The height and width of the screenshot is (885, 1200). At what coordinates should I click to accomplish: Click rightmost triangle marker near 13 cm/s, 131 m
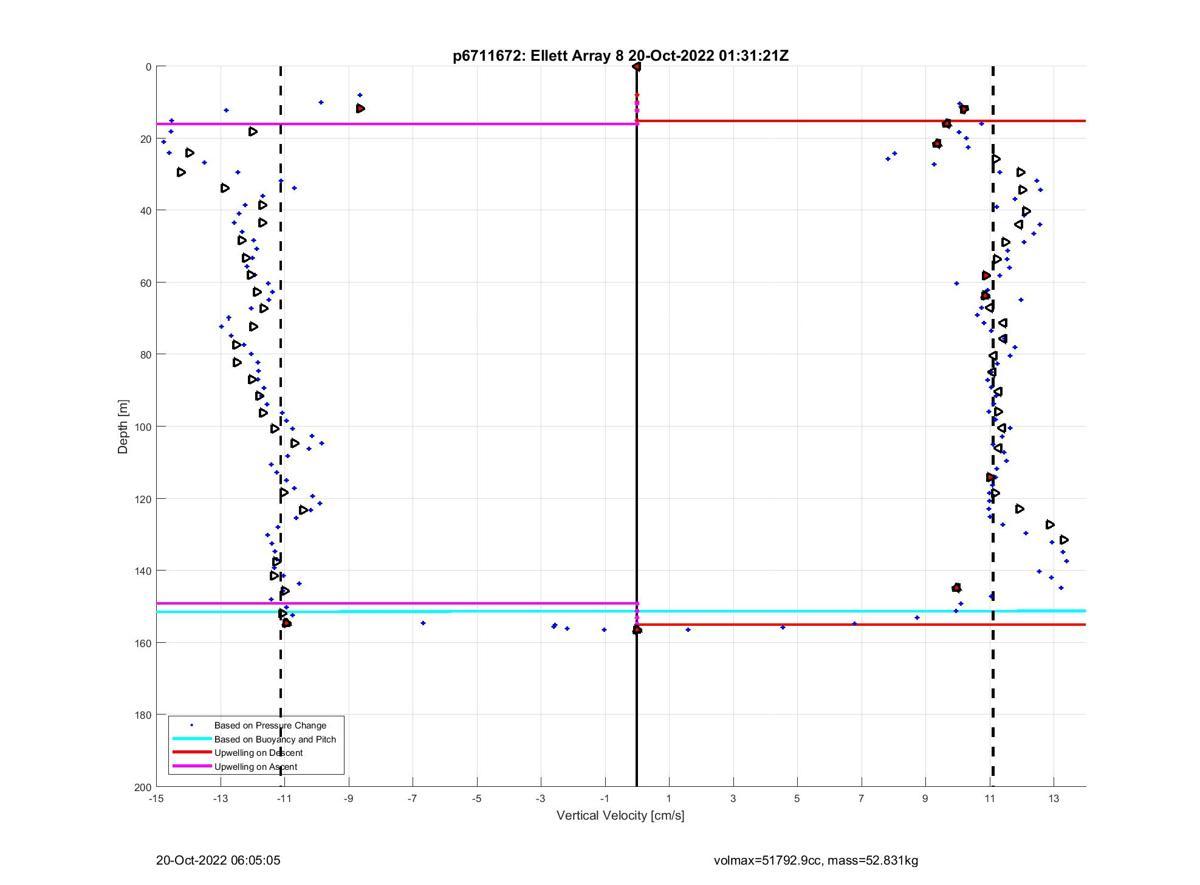[x=1064, y=540]
